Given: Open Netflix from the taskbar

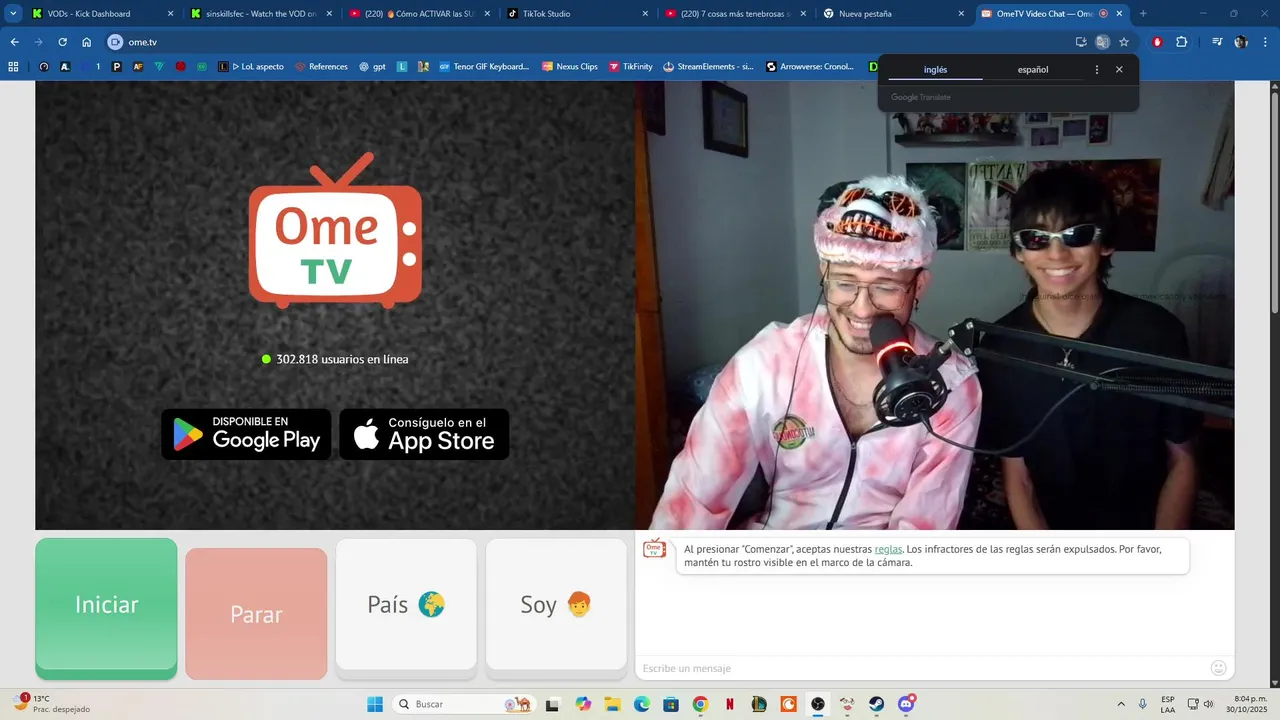Looking at the screenshot, I should point(730,704).
